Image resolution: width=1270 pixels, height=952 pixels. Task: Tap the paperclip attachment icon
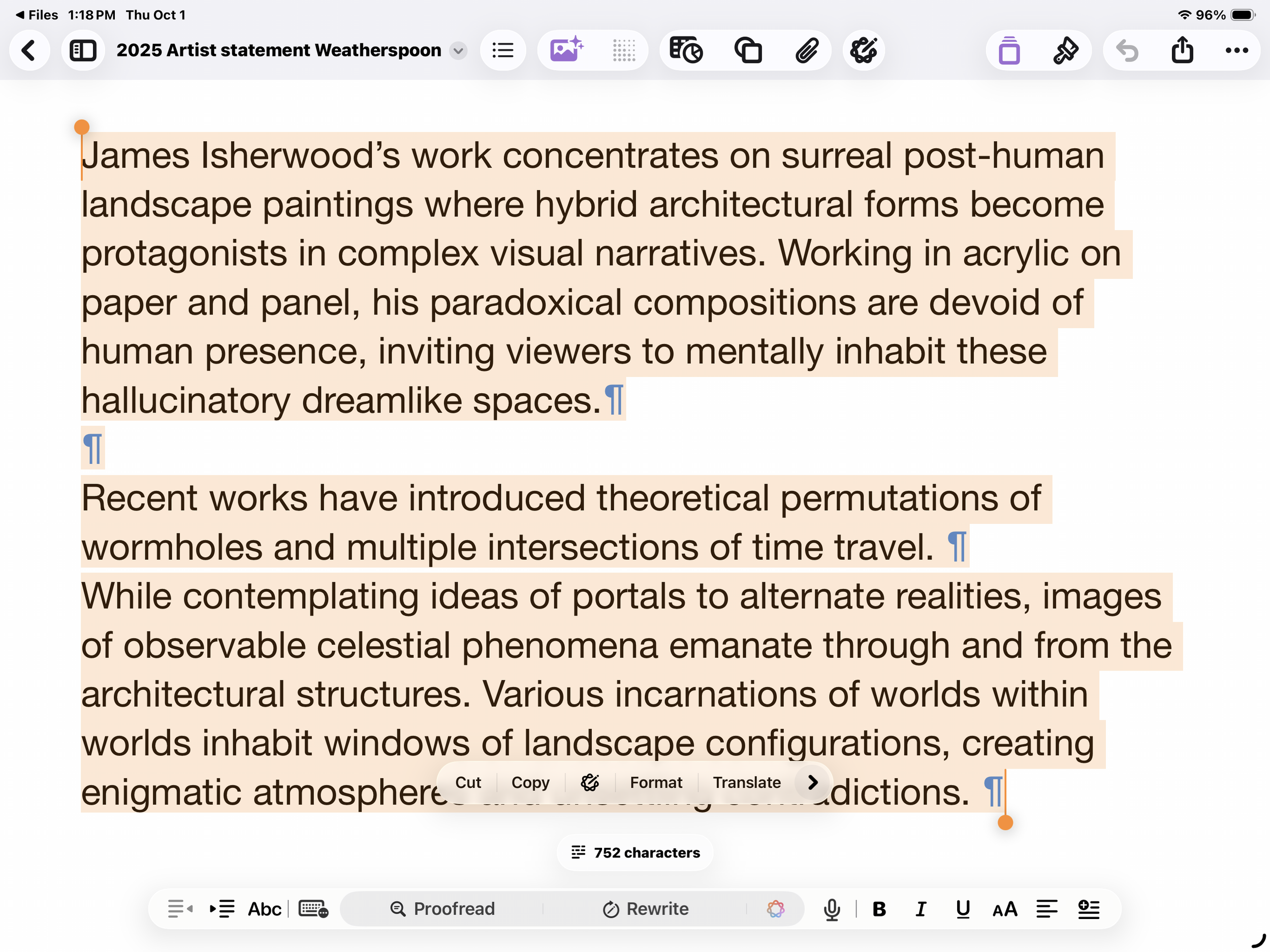(x=807, y=50)
